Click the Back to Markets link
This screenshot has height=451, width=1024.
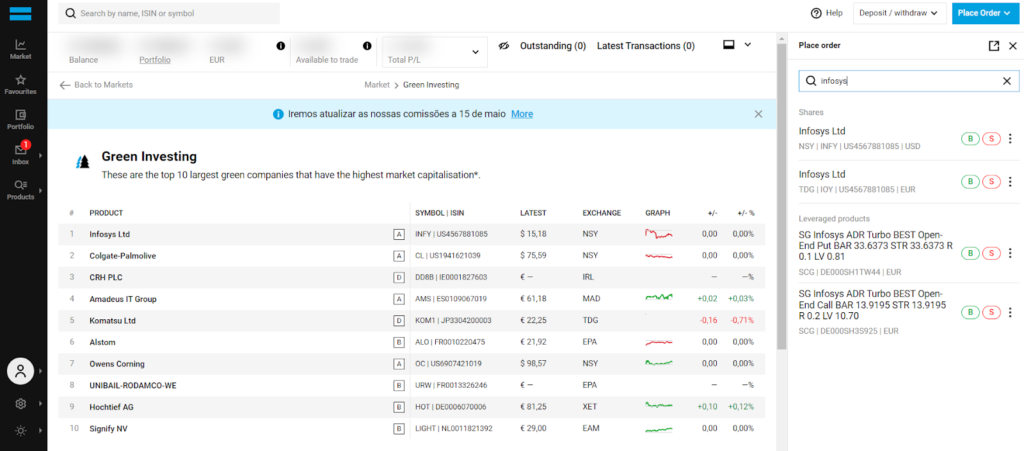pyautogui.click(x=96, y=85)
